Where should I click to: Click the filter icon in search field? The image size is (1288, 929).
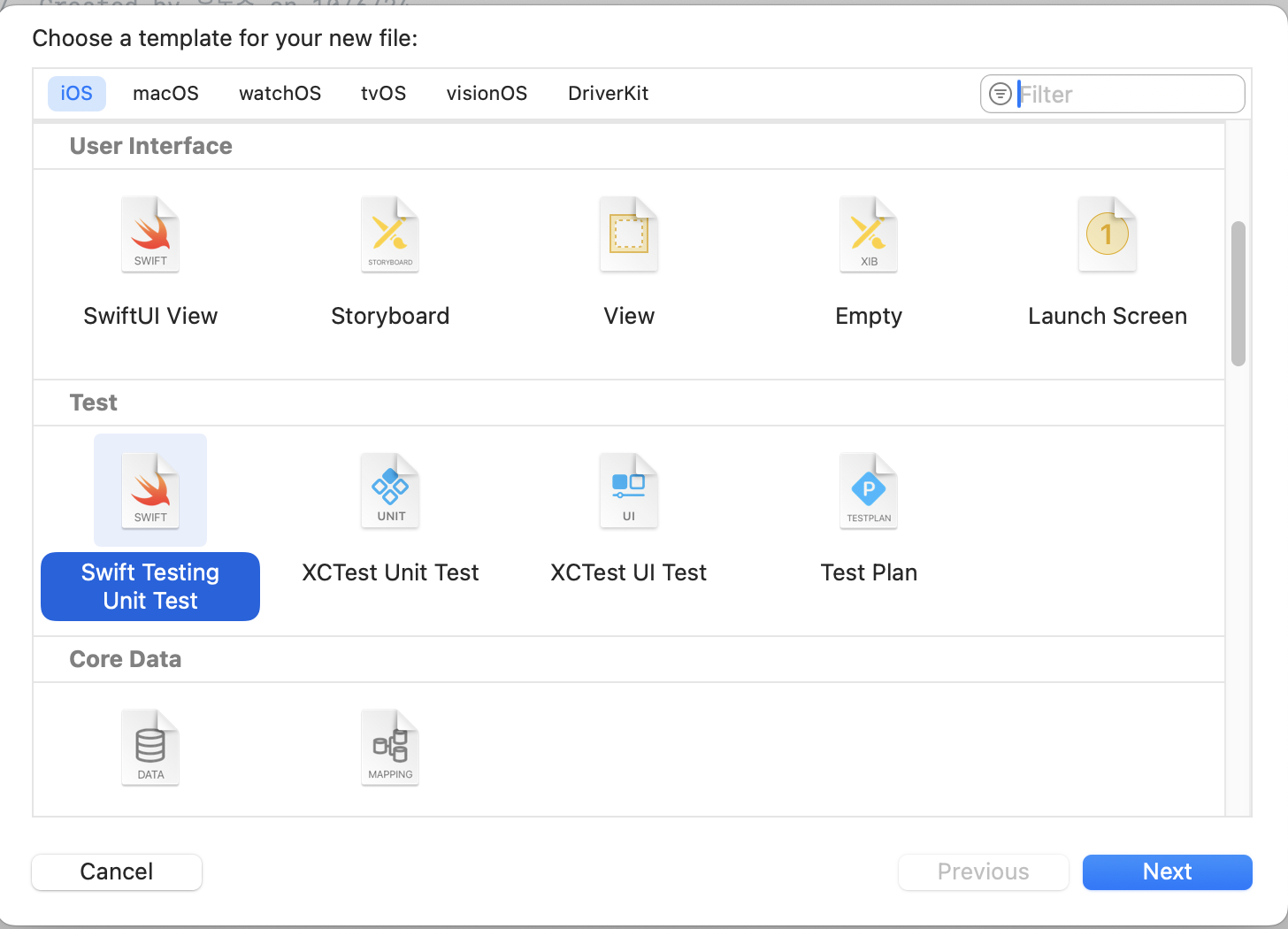point(1000,94)
